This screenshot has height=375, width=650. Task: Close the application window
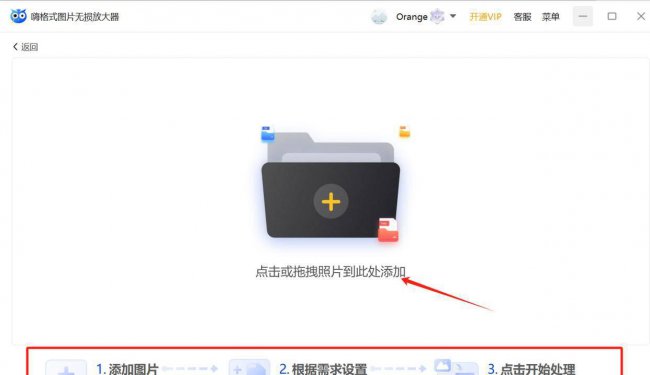641,17
